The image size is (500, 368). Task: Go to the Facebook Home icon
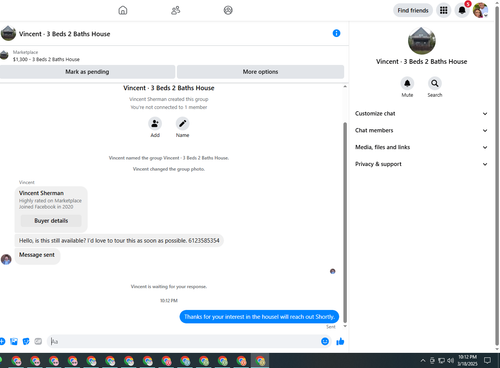123,10
